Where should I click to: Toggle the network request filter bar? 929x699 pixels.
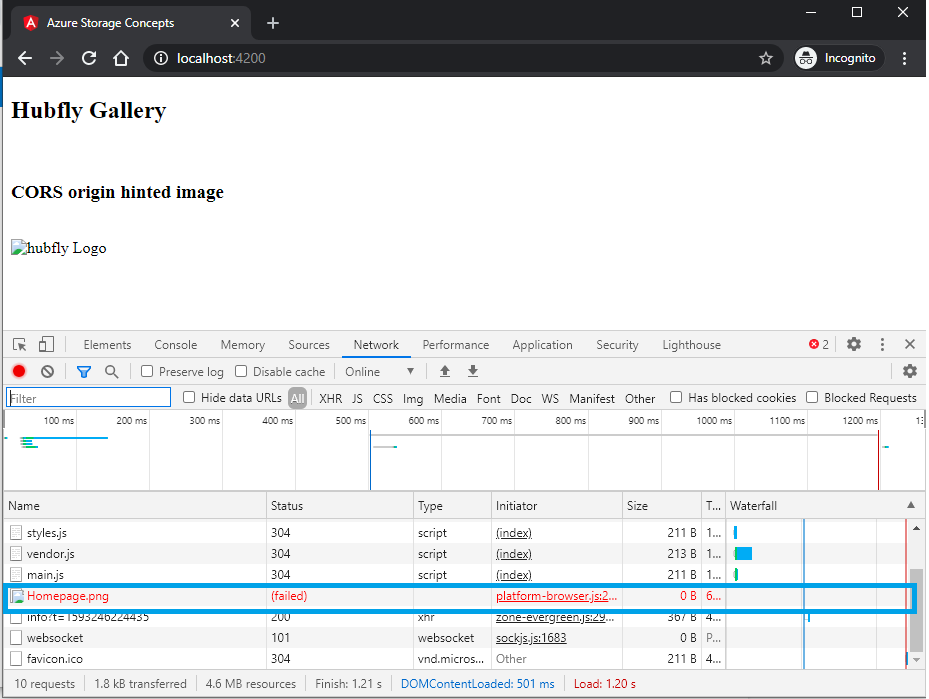tap(84, 371)
